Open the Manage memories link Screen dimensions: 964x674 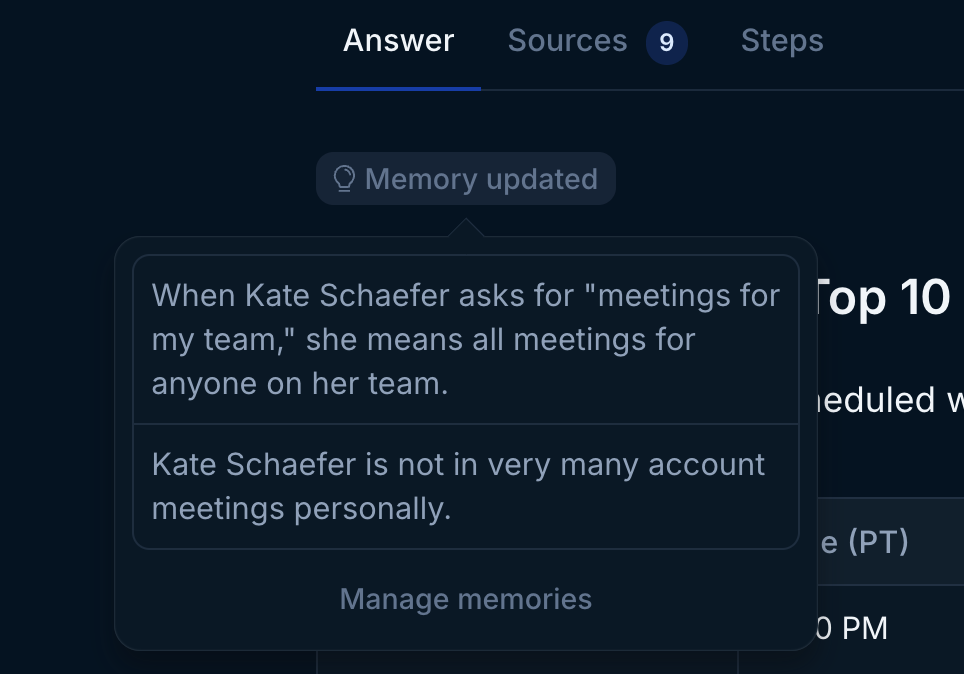(x=465, y=599)
